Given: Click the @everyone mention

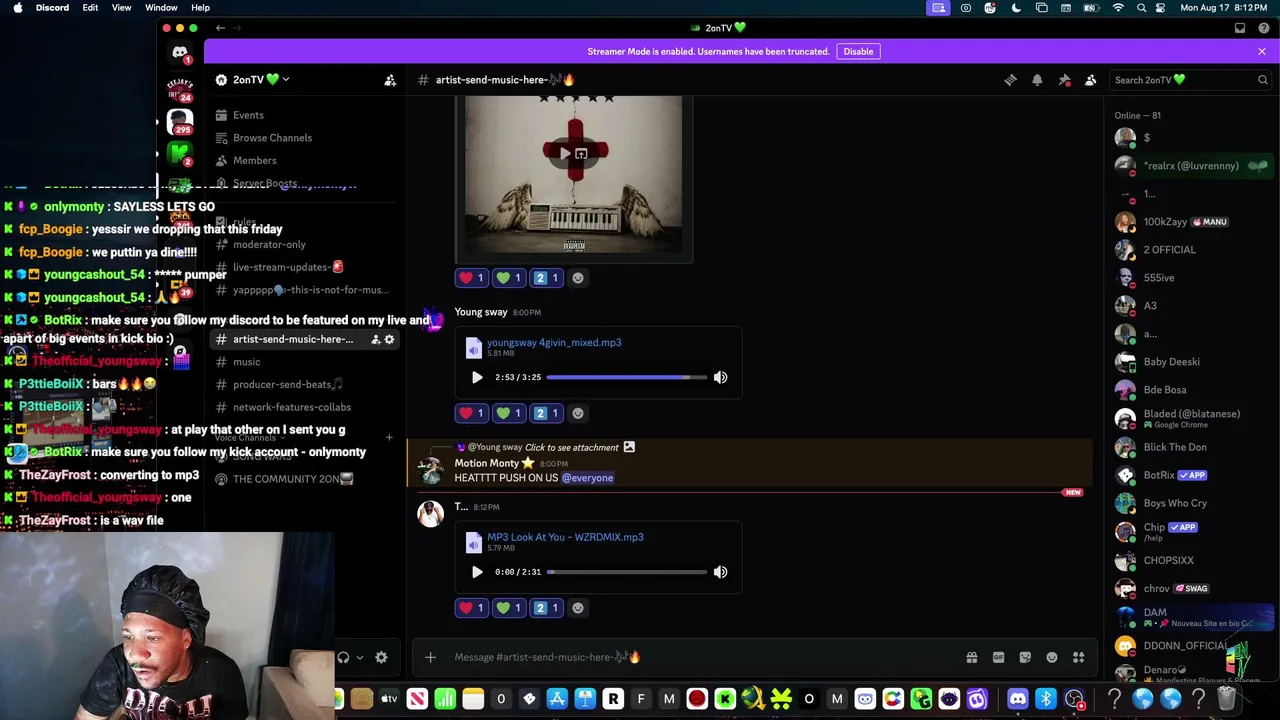Looking at the screenshot, I should 587,478.
